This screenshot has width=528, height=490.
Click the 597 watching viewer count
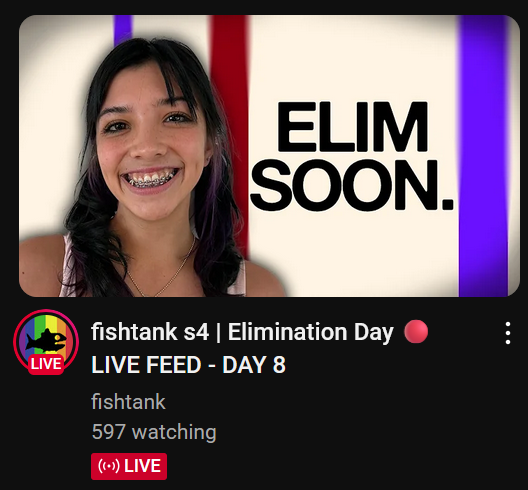click(154, 432)
